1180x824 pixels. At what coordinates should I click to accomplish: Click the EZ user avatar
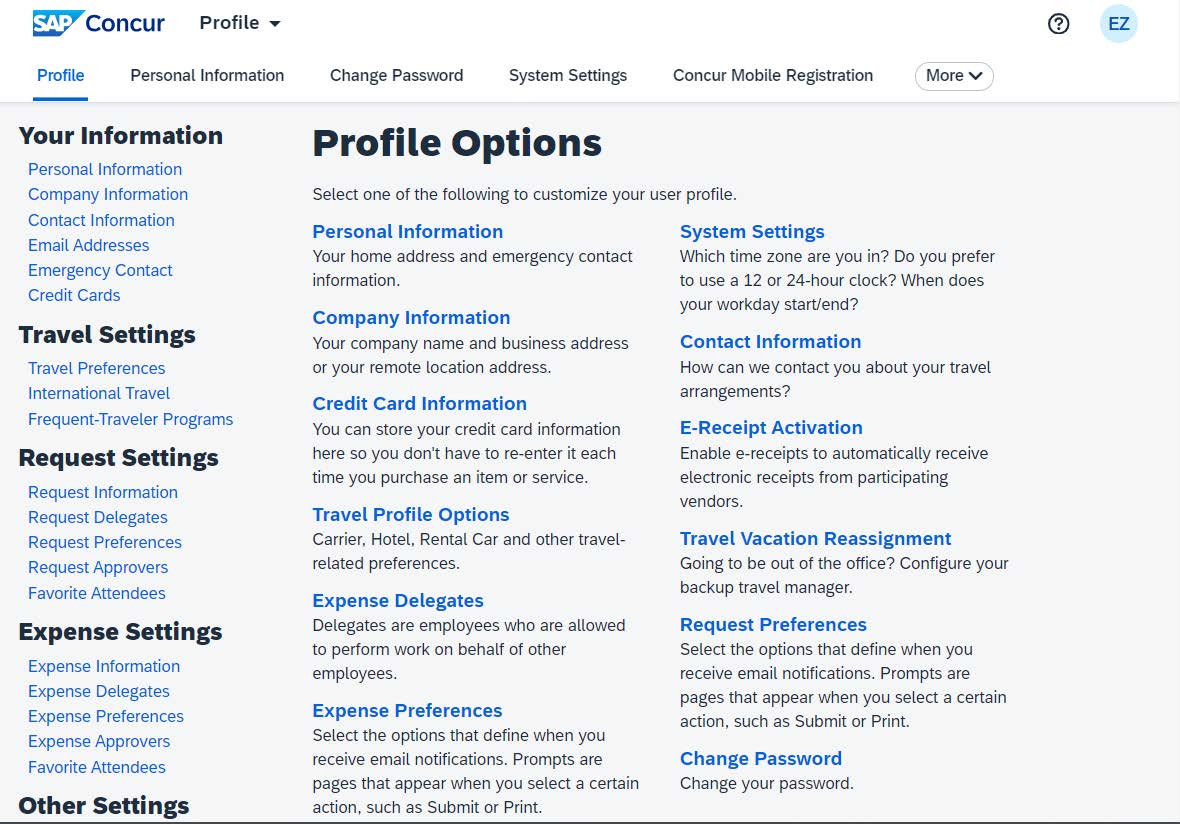point(1118,23)
